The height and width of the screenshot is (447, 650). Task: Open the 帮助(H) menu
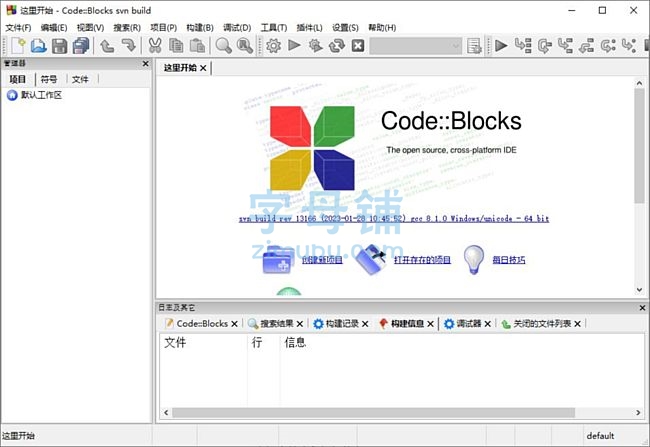point(382,28)
